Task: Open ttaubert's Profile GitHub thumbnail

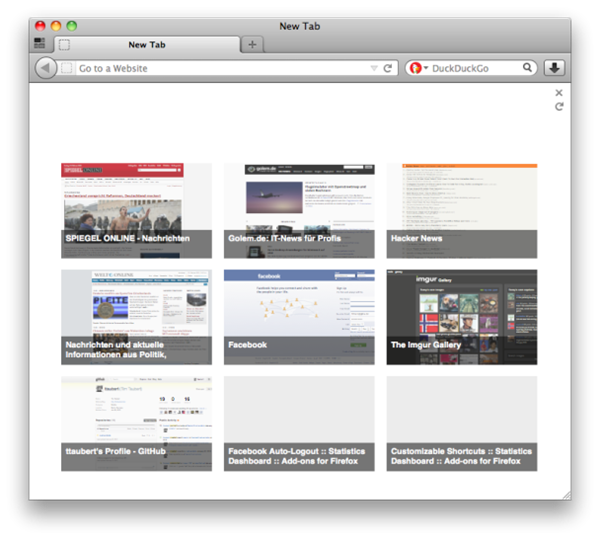Action: [137, 424]
